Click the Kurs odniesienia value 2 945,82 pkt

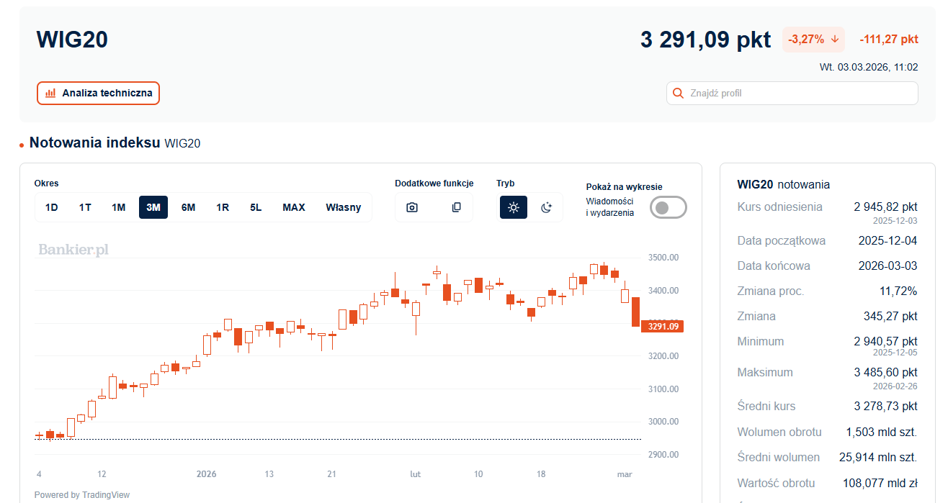point(885,207)
